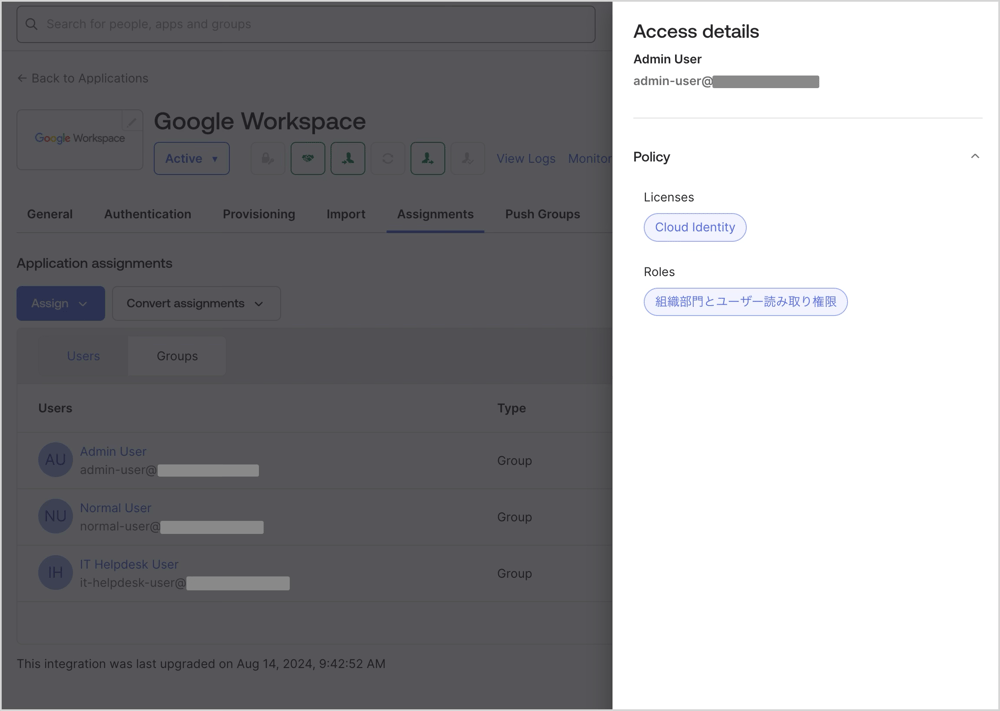Click the AU avatar for Admin User
Viewport: 1000px width, 711px height.
55,460
